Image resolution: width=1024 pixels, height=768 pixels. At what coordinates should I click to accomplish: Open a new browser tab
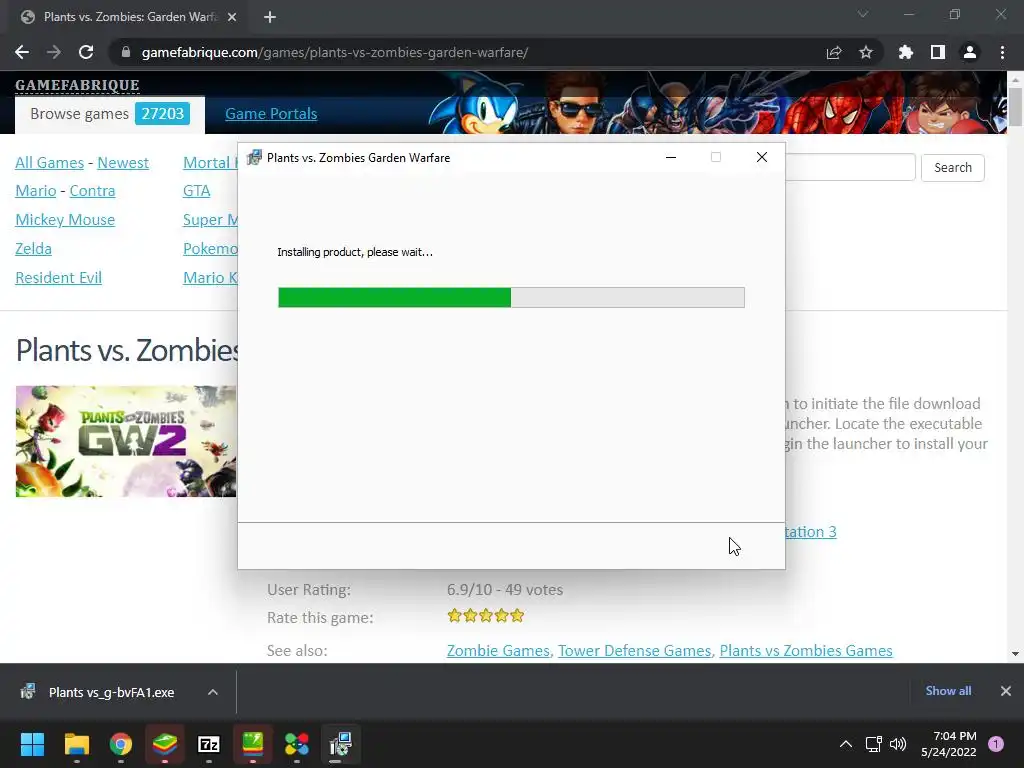[x=270, y=17]
